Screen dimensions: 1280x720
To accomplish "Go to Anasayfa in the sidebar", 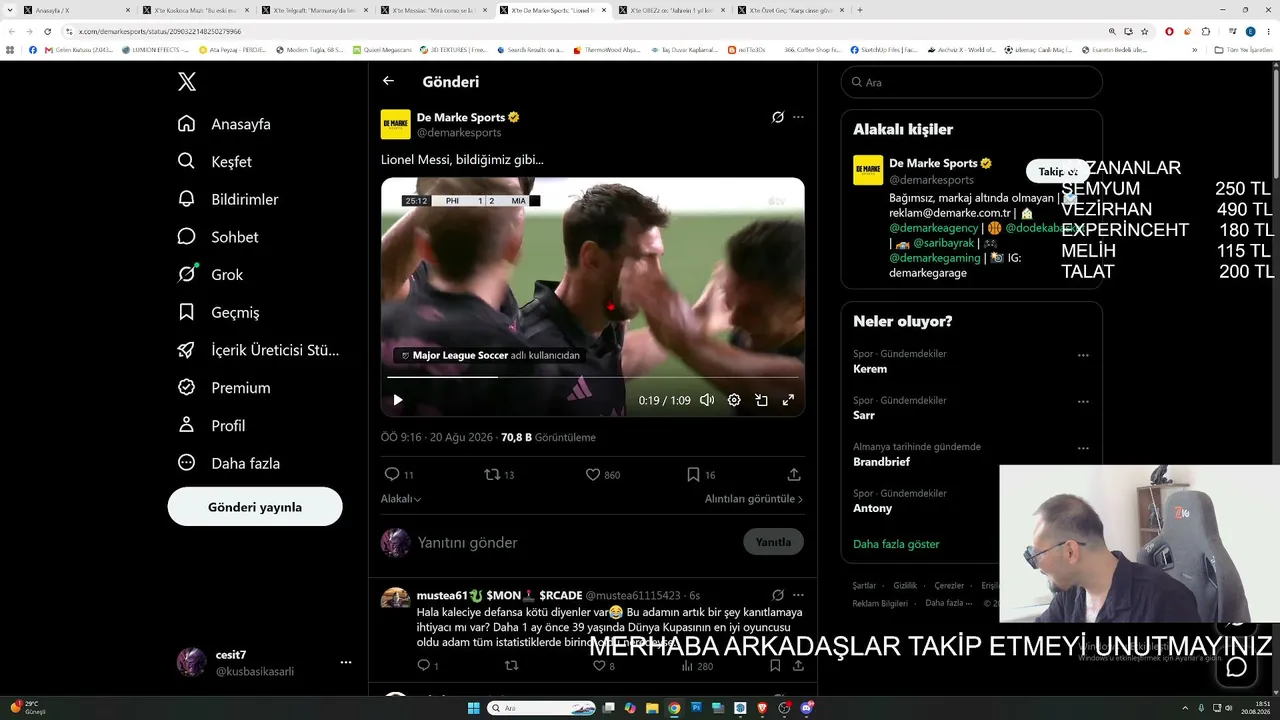I will [x=224, y=124].
